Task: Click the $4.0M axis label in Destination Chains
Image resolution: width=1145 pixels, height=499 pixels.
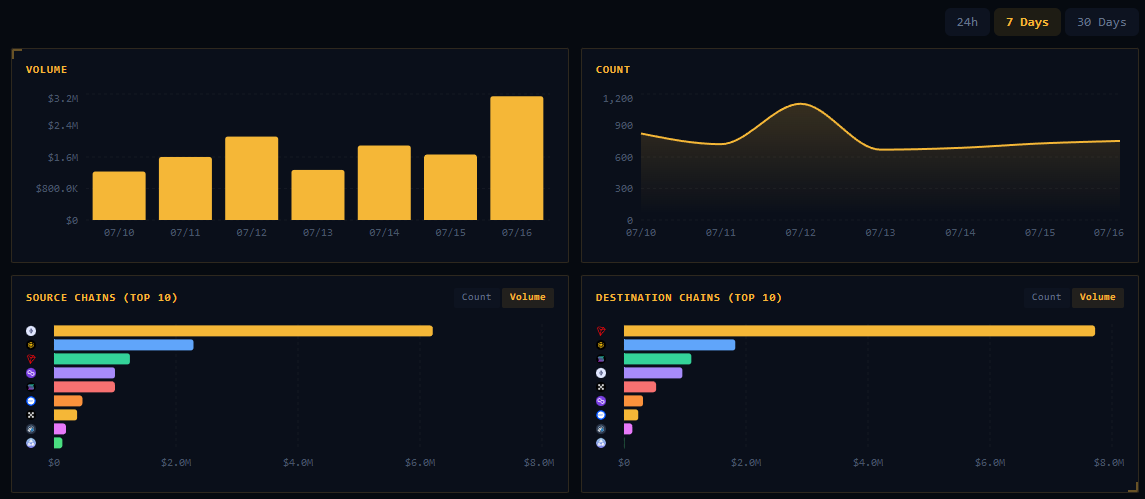Action: tap(868, 462)
